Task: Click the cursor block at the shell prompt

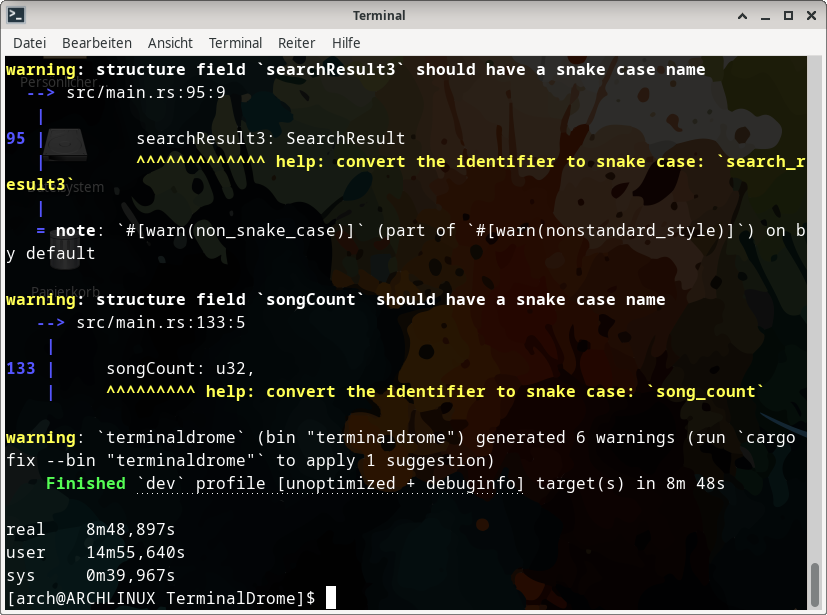Action: [331, 598]
